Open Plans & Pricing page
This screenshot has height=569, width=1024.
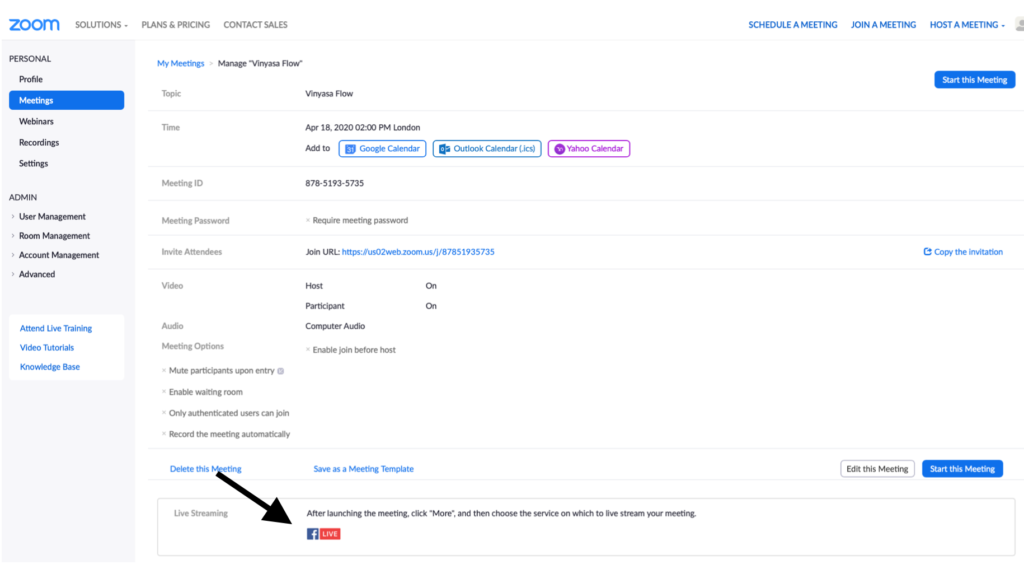(176, 25)
